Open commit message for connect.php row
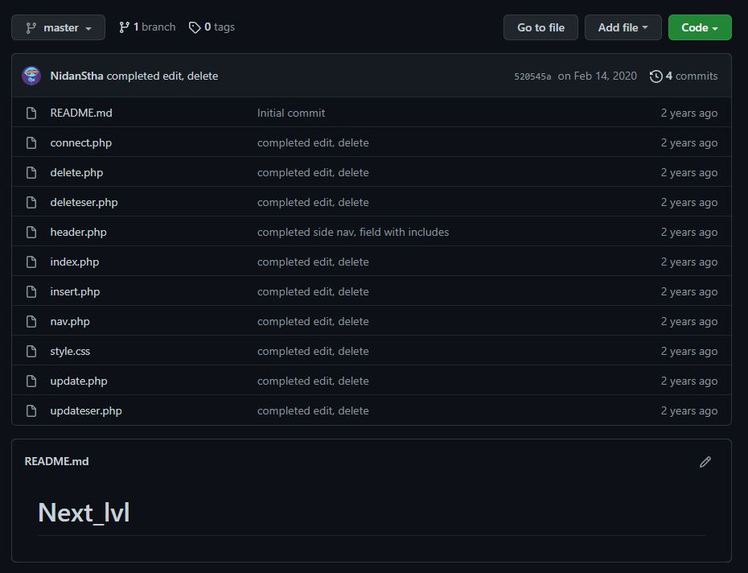Screen dimensions: 748x573 pos(313,143)
